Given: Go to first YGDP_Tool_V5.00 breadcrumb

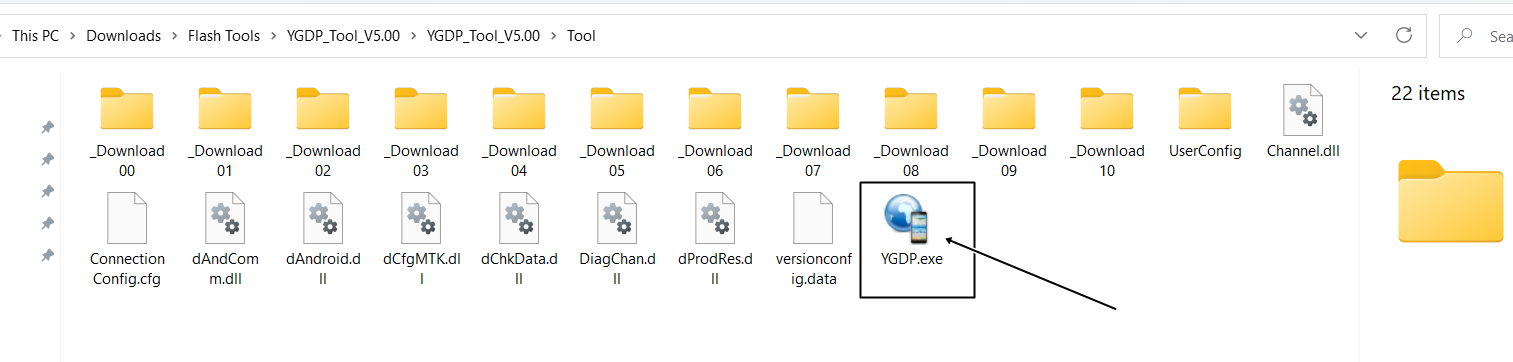Looking at the screenshot, I should point(343,36).
